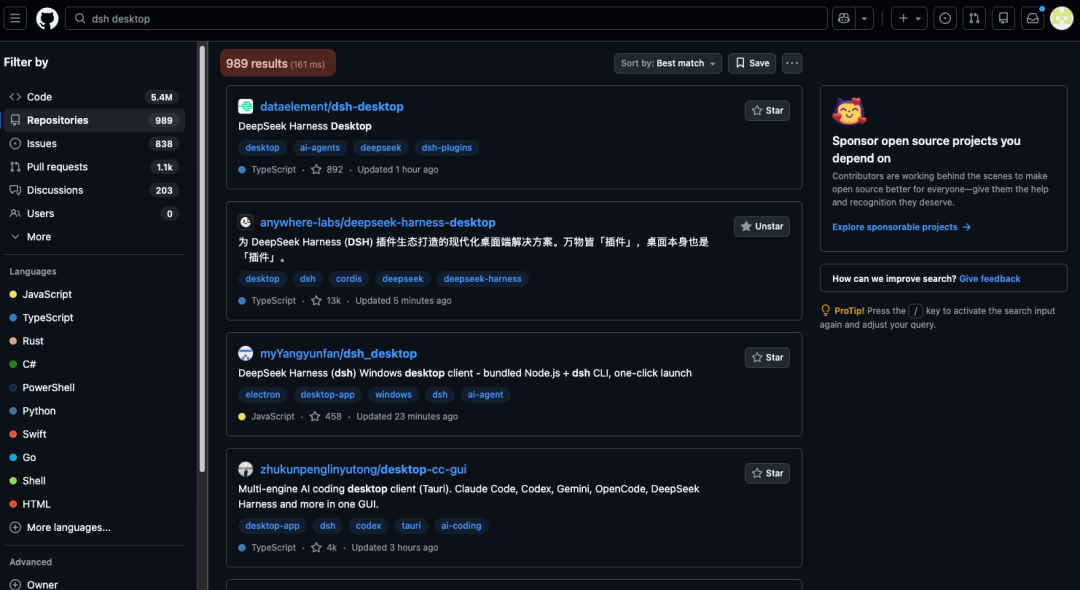Image resolution: width=1080 pixels, height=590 pixels.
Task: Filter results by Code
Action: [94, 97]
